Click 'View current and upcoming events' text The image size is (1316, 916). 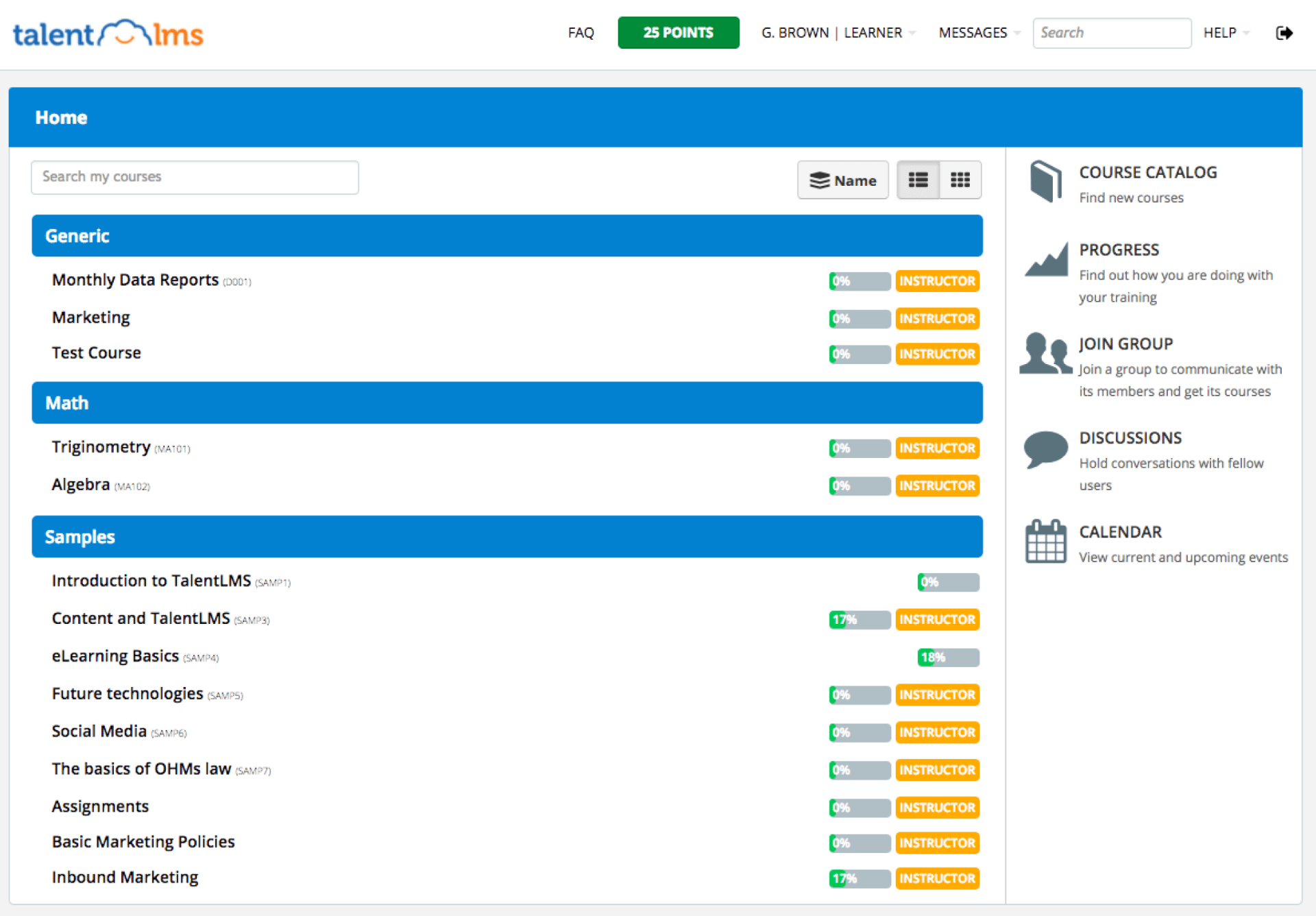point(1183,557)
